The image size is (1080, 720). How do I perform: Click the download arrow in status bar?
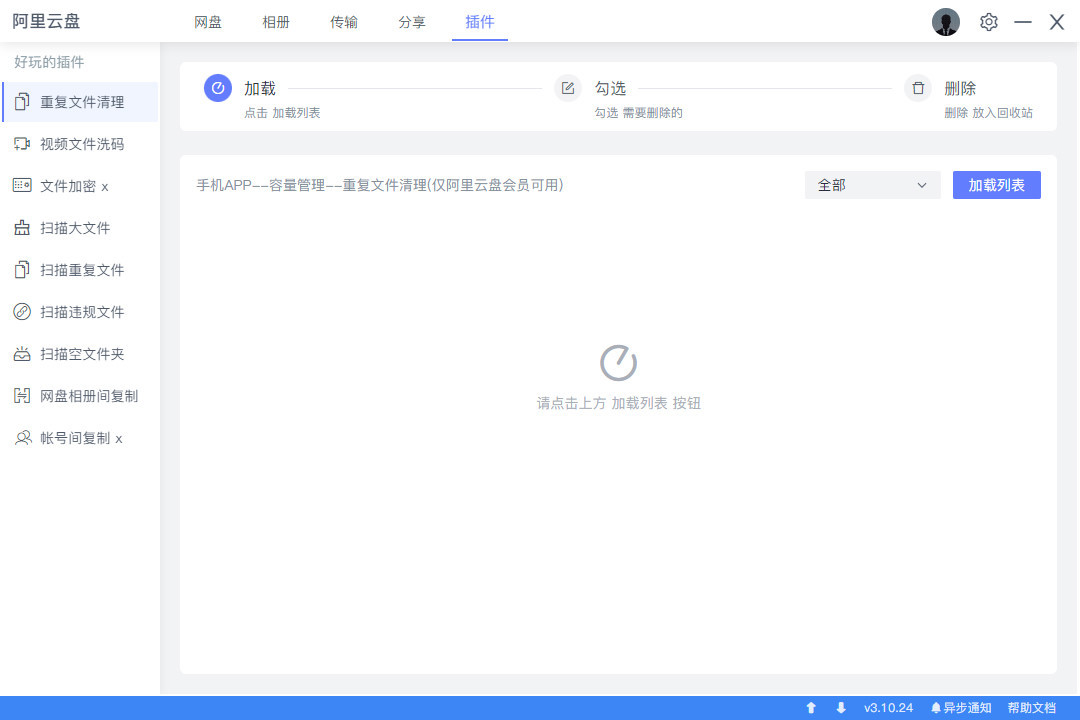coord(841,708)
